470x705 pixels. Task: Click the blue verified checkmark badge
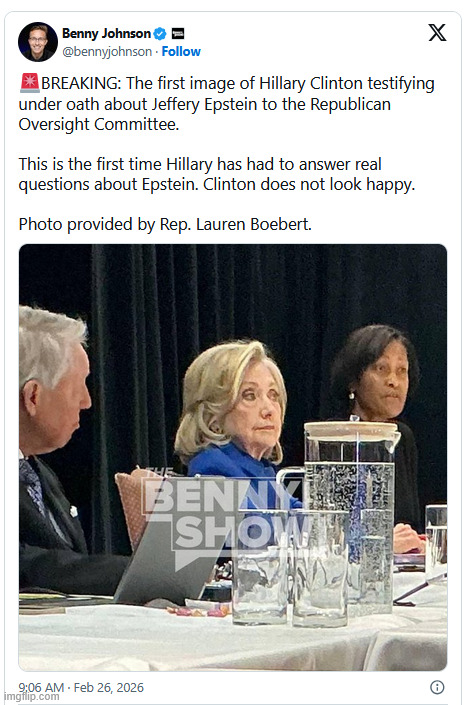pos(160,34)
